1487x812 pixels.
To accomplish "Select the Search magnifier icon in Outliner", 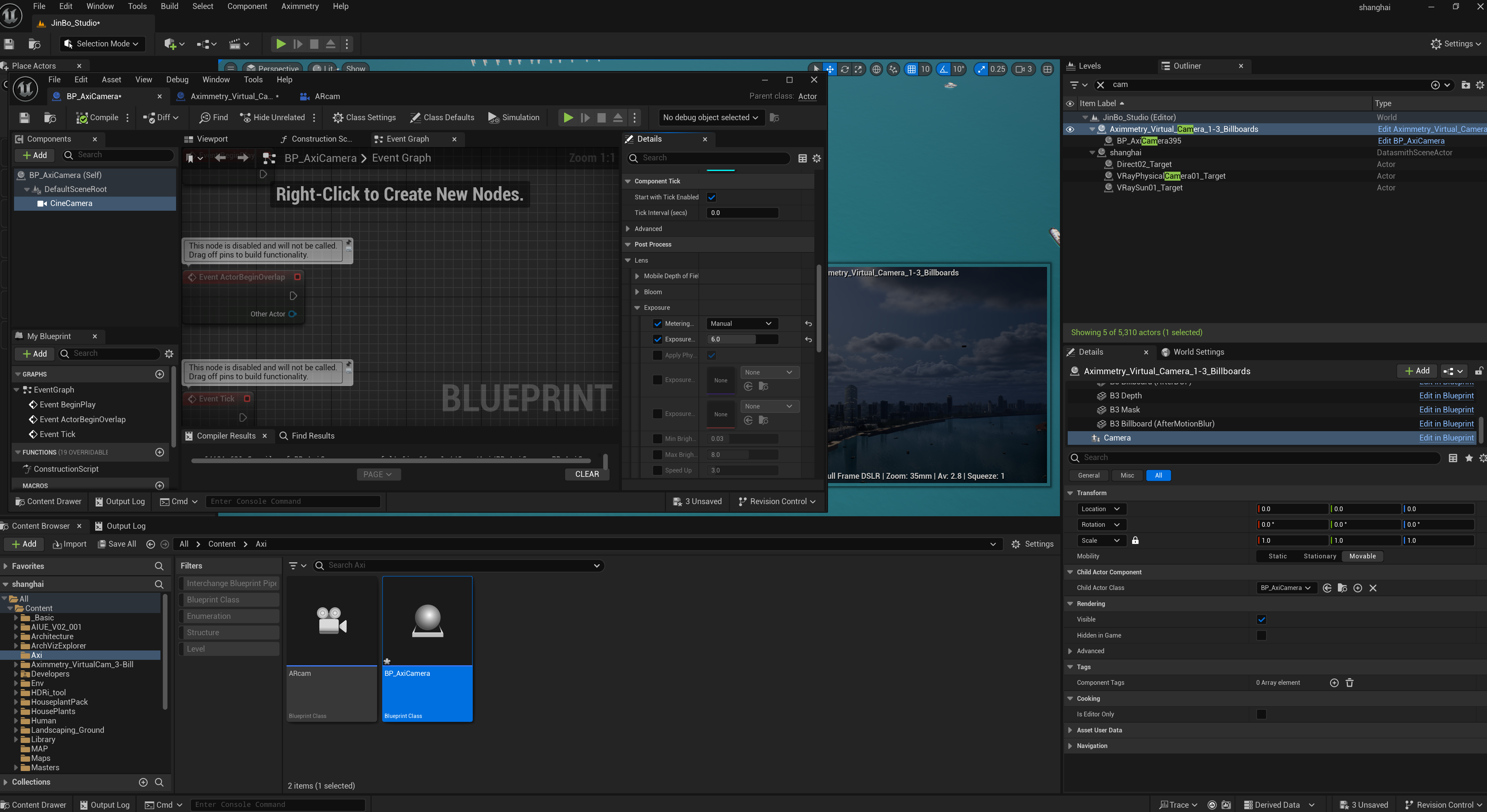I will coord(1100,84).
